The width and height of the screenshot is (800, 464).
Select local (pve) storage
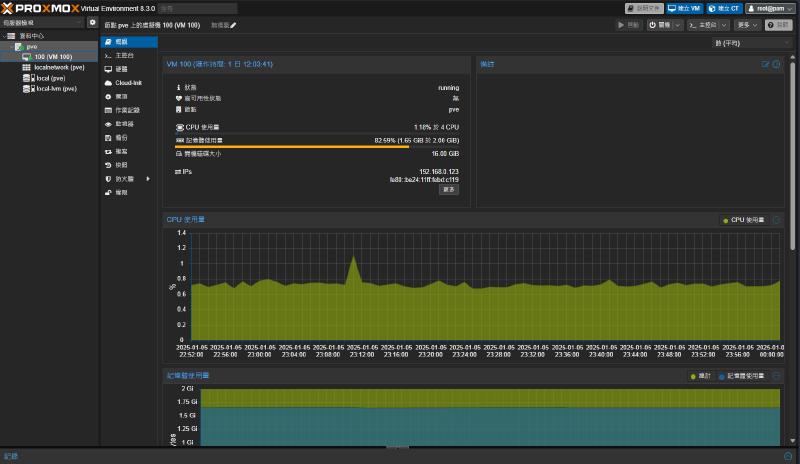(51, 78)
